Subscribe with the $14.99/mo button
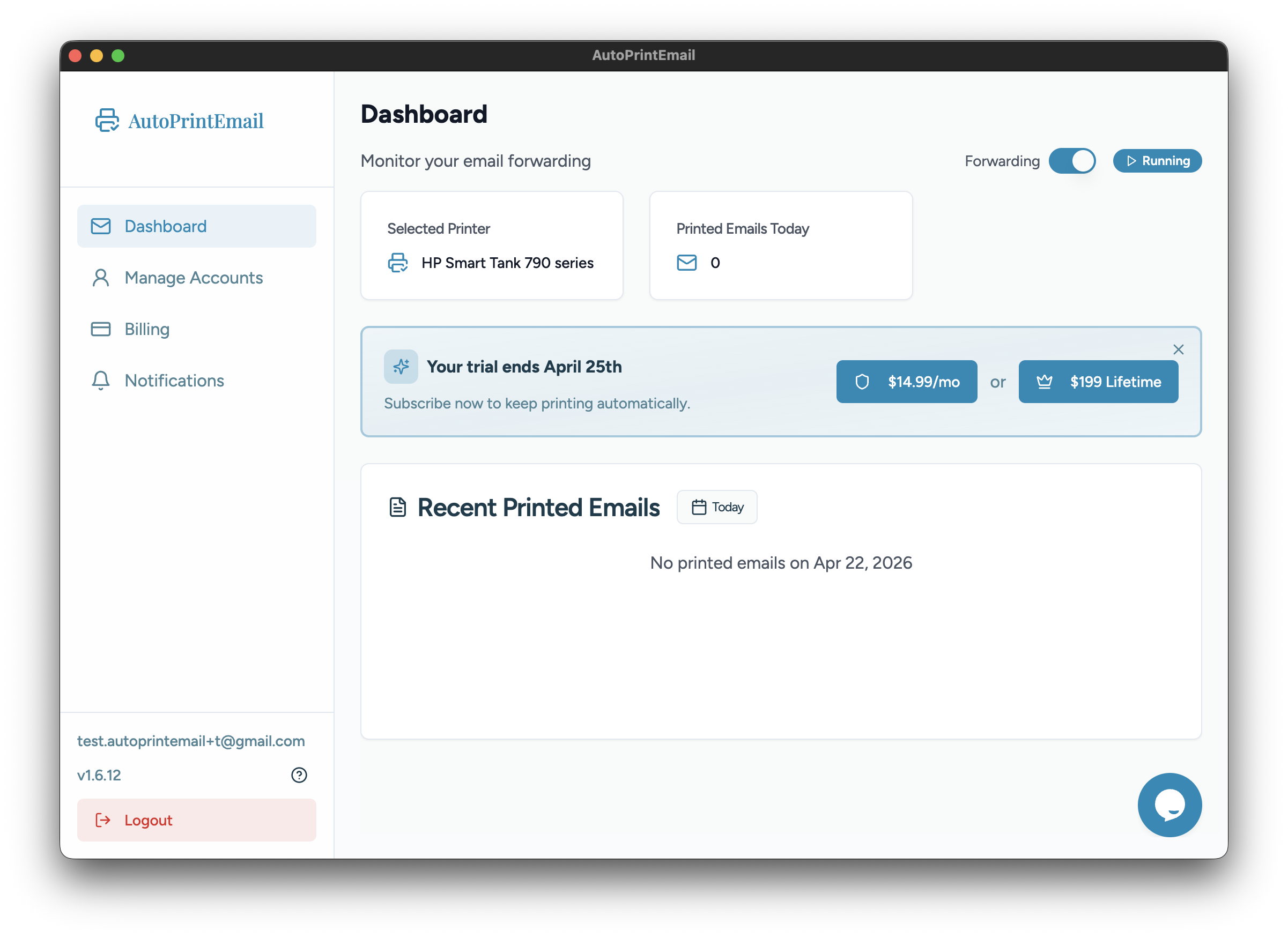This screenshot has height=938, width=1288. (x=906, y=382)
